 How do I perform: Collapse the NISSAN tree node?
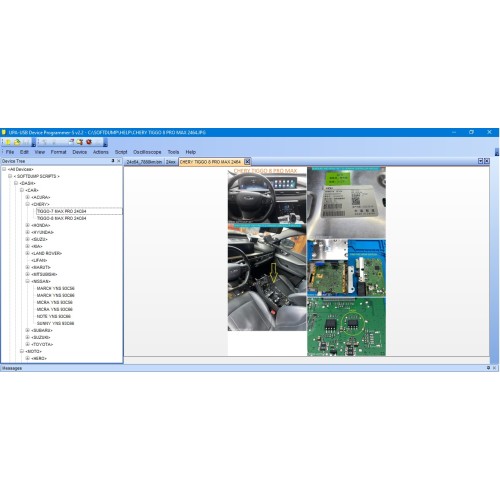click(x=28, y=281)
